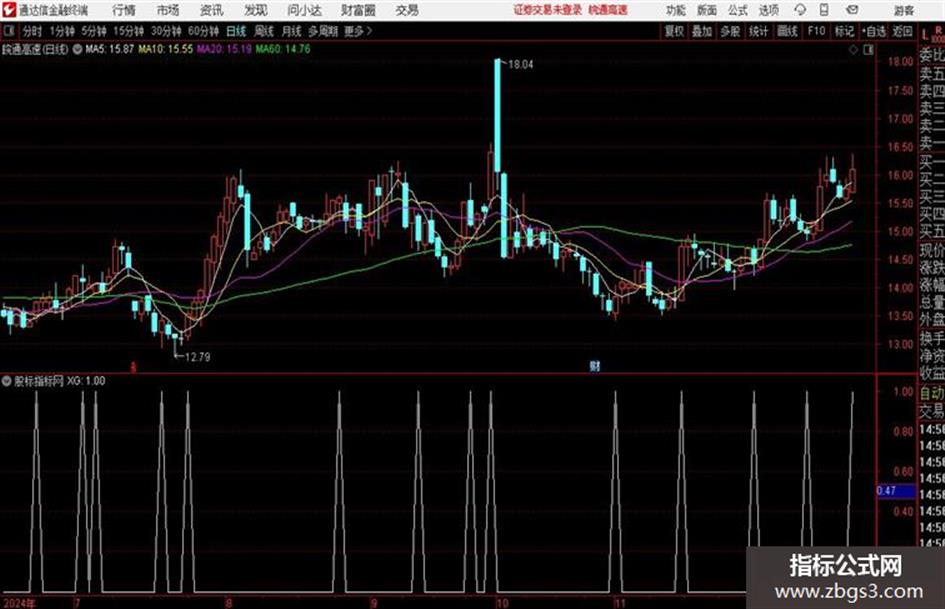Switch to the 30分钟 period tab
The width and height of the screenshot is (945, 609).
166,31
